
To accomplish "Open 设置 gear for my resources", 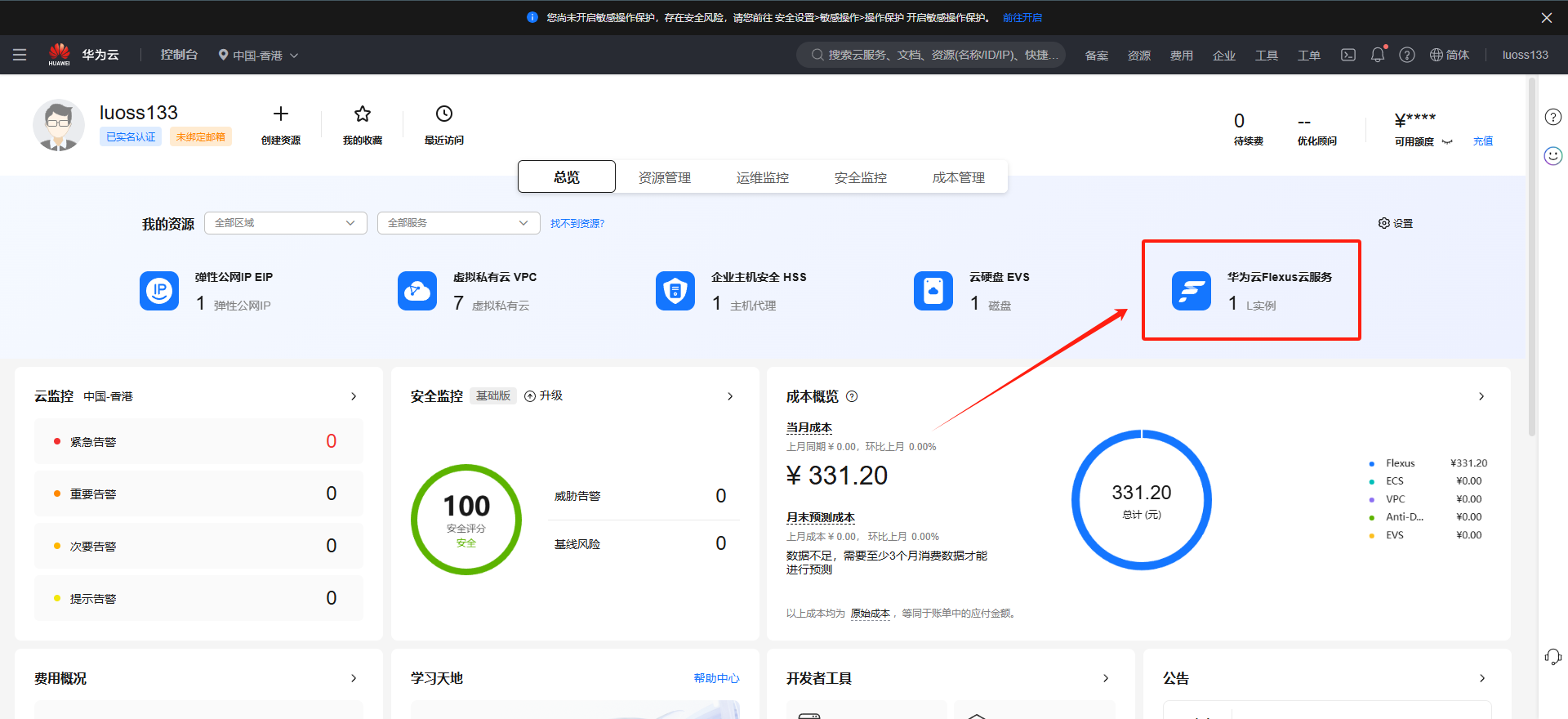I will pos(1395,223).
